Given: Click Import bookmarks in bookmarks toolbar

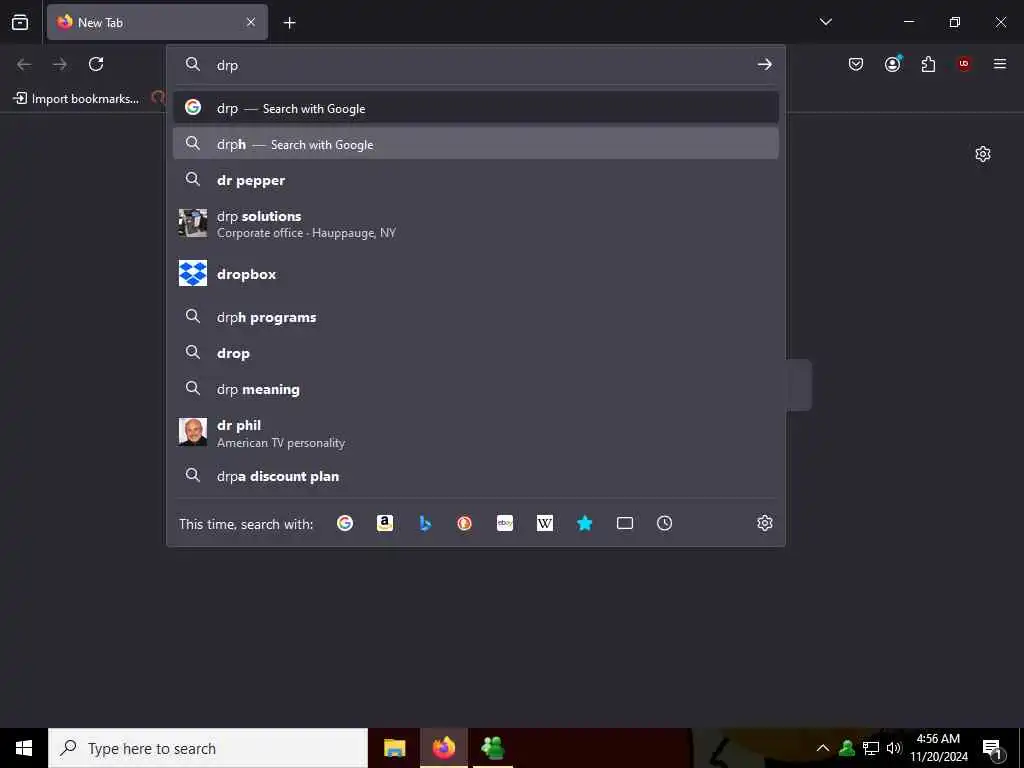Looking at the screenshot, I should point(76,99).
